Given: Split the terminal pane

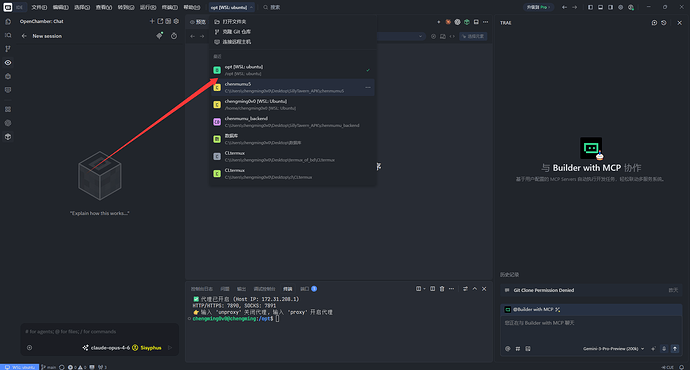Looking at the screenshot, I should [x=433, y=289].
